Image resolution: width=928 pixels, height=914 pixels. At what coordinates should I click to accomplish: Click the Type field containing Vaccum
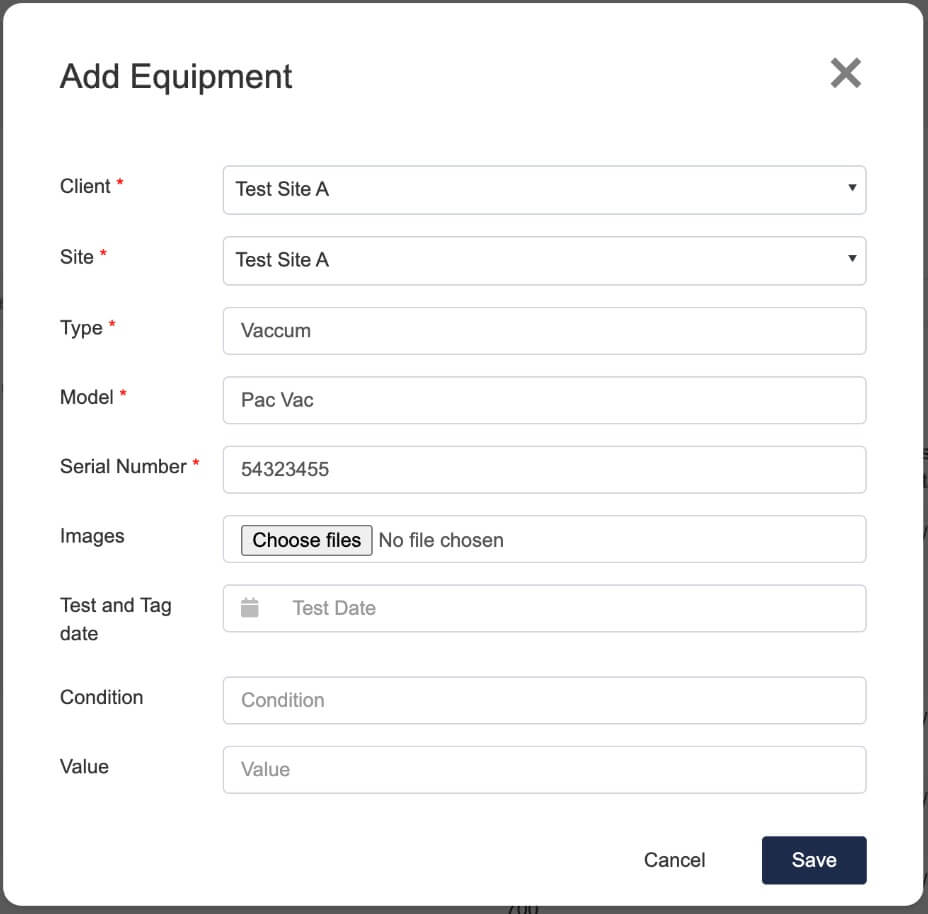tap(544, 330)
